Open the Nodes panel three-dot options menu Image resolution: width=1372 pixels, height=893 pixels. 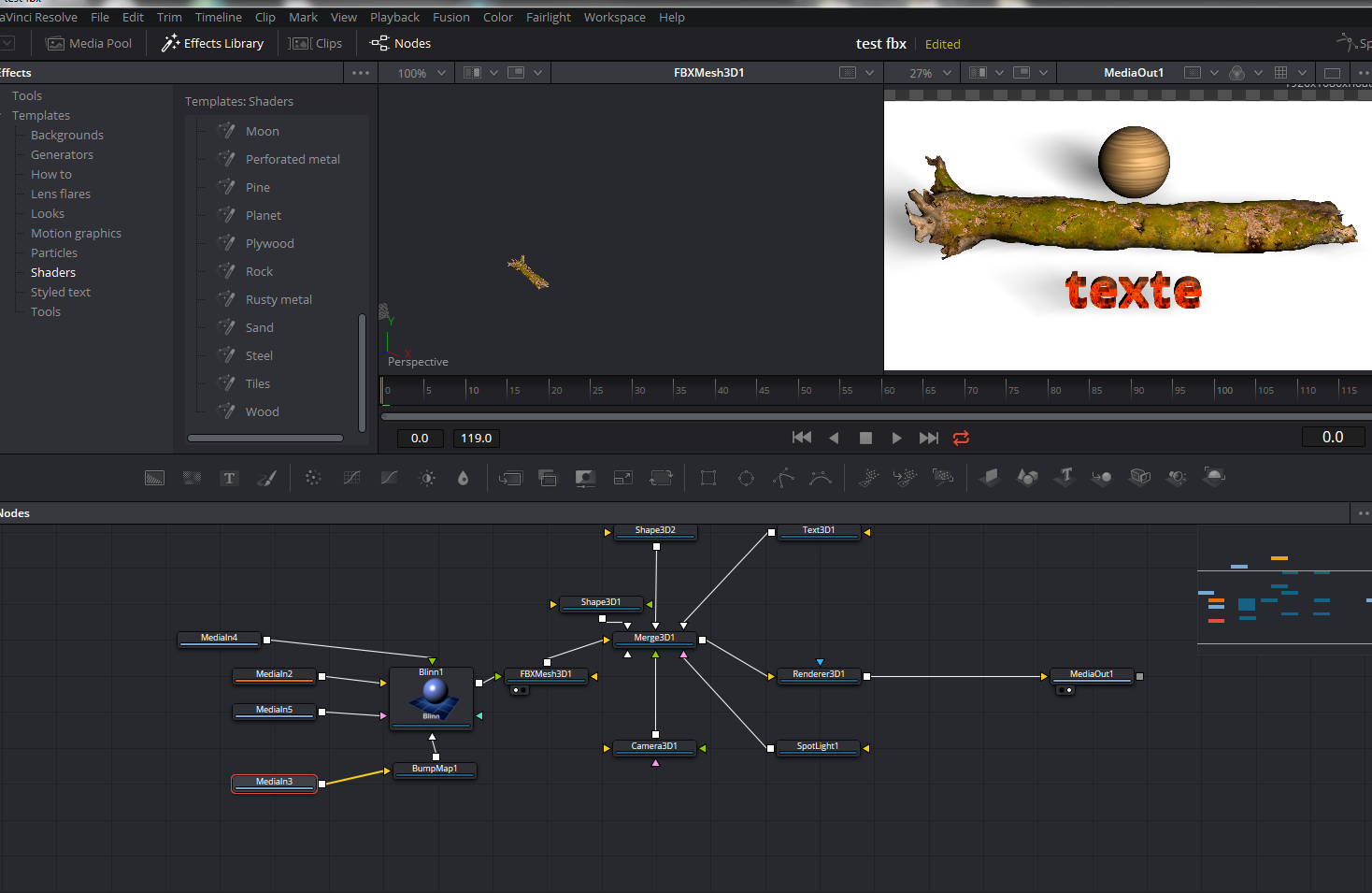click(1364, 513)
